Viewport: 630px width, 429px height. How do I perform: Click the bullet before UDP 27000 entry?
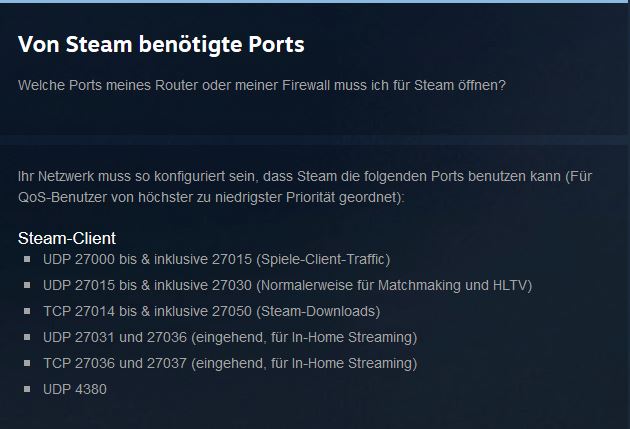pos(27,259)
